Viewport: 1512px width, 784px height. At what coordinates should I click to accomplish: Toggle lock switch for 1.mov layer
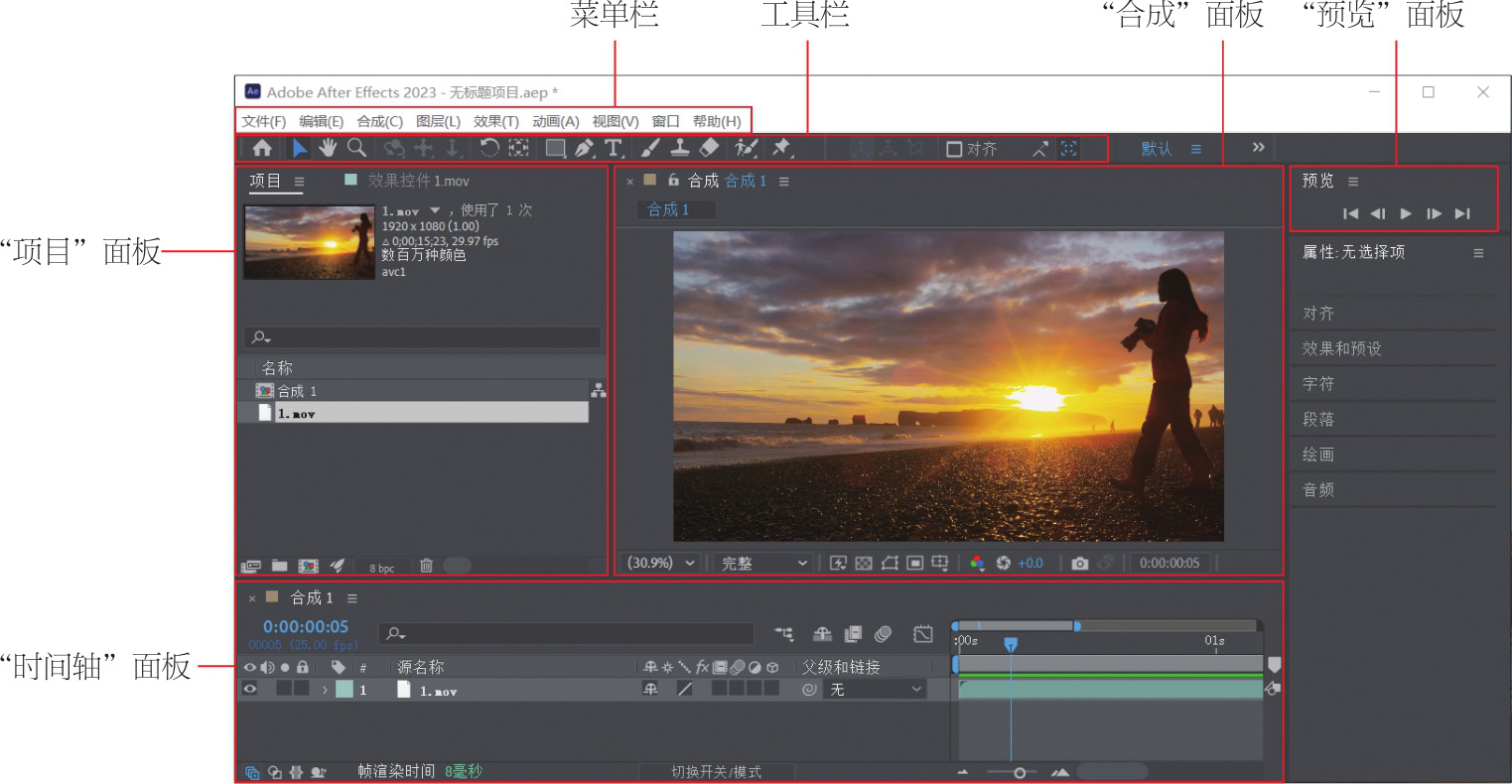click(x=302, y=690)
